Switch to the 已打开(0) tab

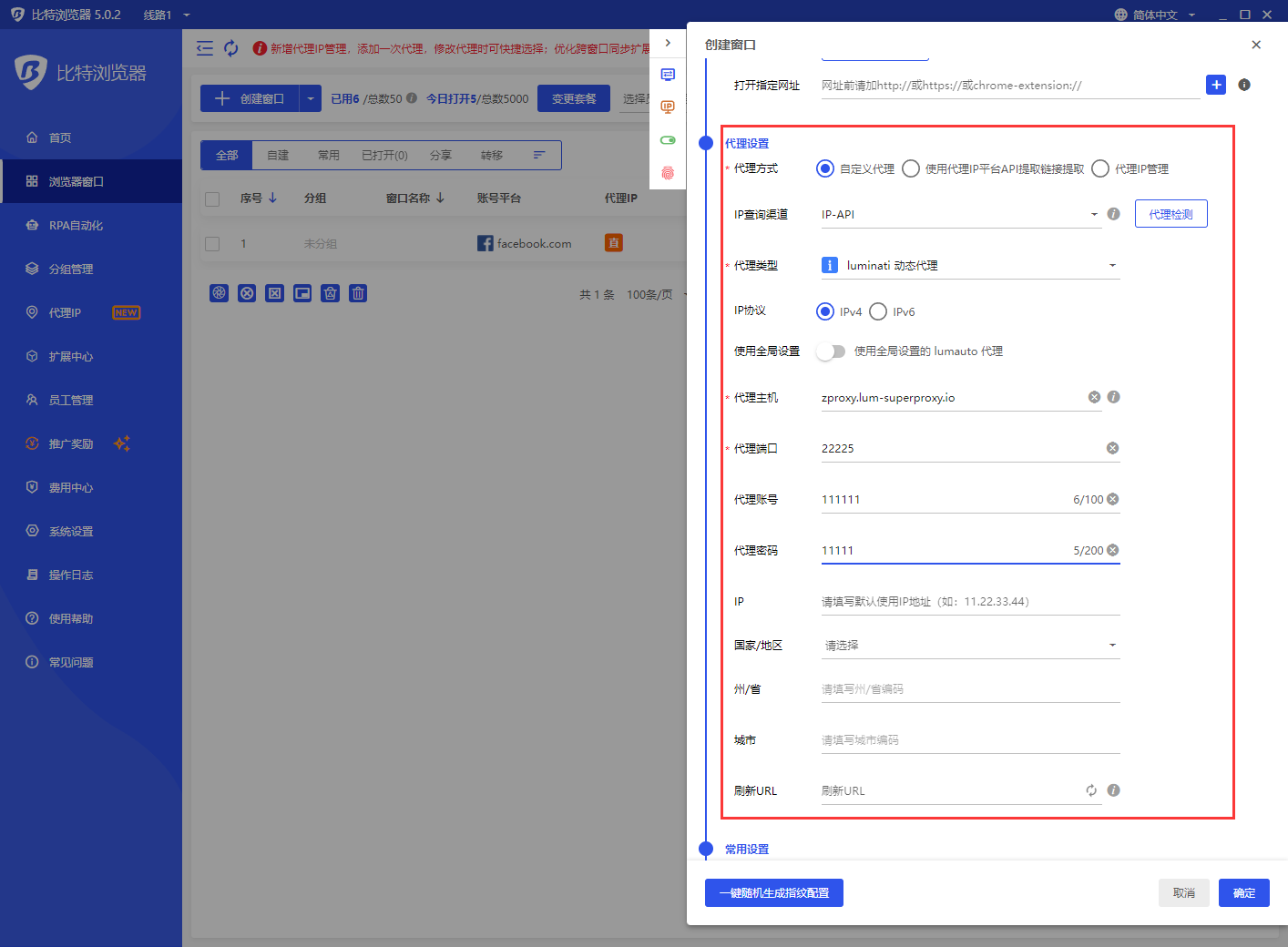[383, 155]
